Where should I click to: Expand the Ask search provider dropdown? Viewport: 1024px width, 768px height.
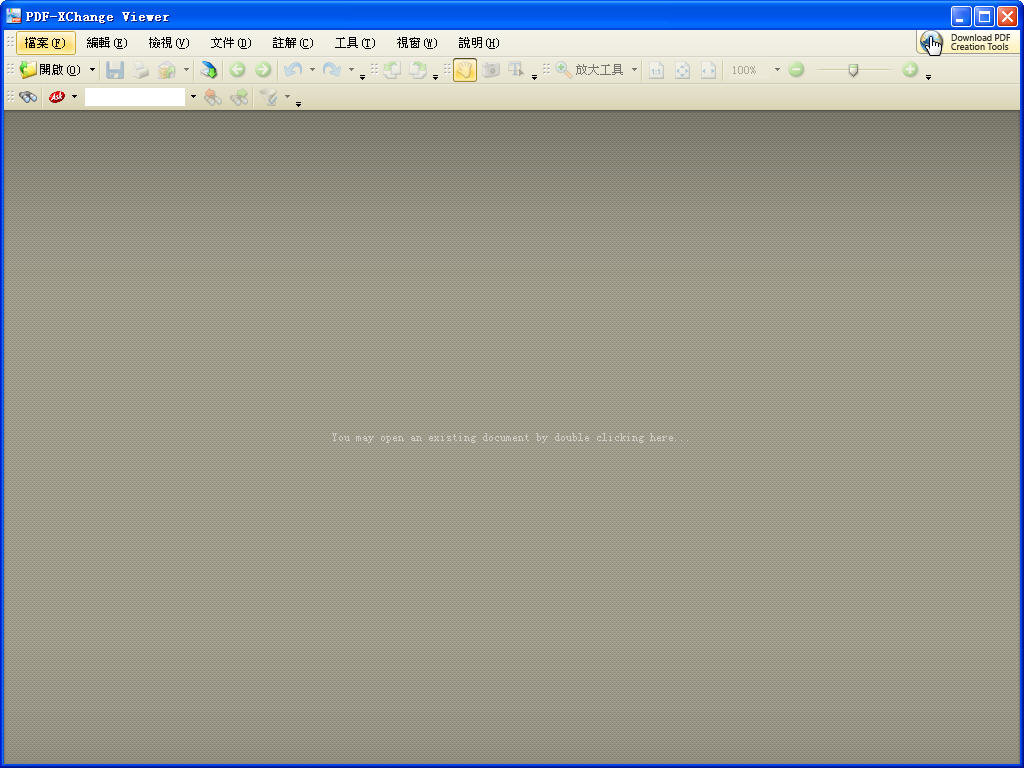[74, 97]
